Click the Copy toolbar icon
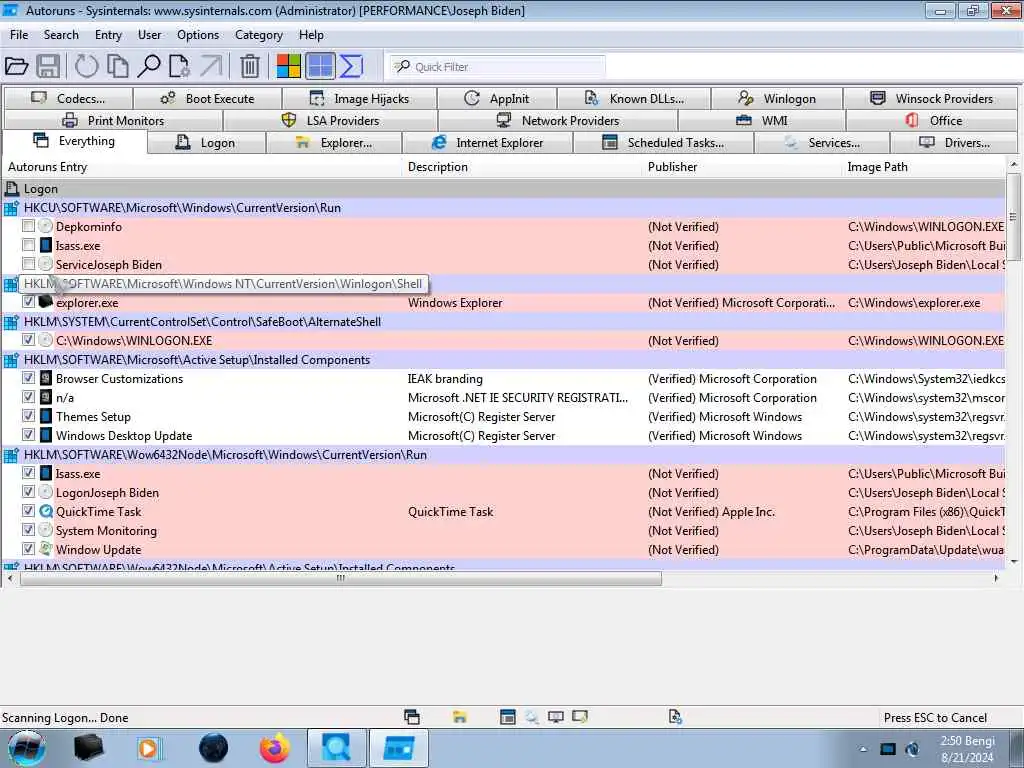 point(118,66)
